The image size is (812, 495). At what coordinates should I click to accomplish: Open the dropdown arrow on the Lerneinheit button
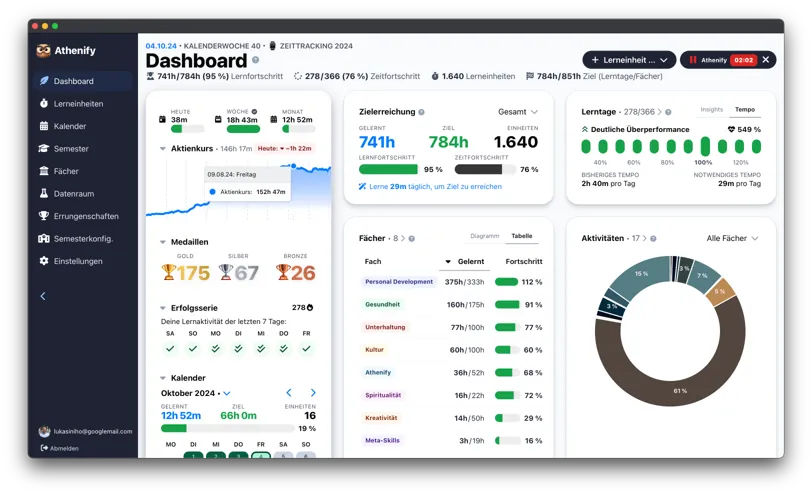click(664, 61)
